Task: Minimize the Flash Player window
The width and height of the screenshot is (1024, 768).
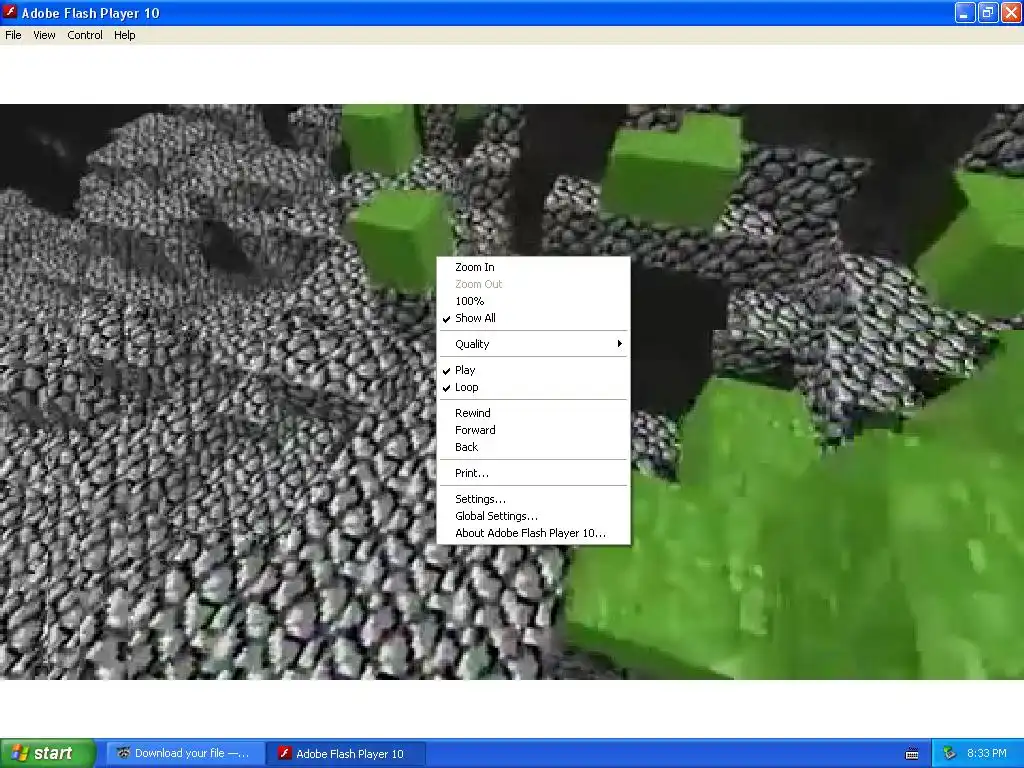Action: coord(965,12)
